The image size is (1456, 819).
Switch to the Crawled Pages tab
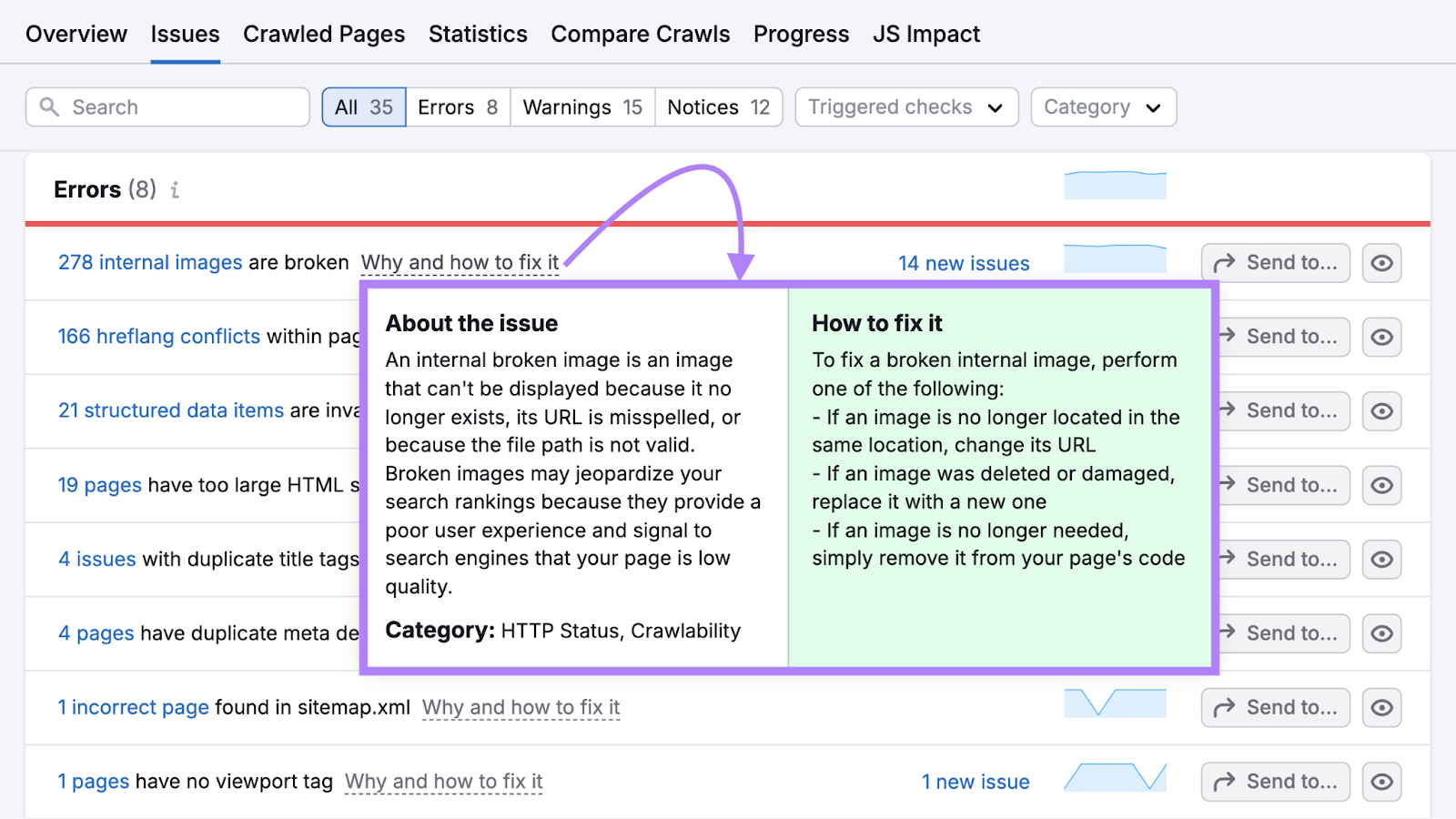point(324,35)
